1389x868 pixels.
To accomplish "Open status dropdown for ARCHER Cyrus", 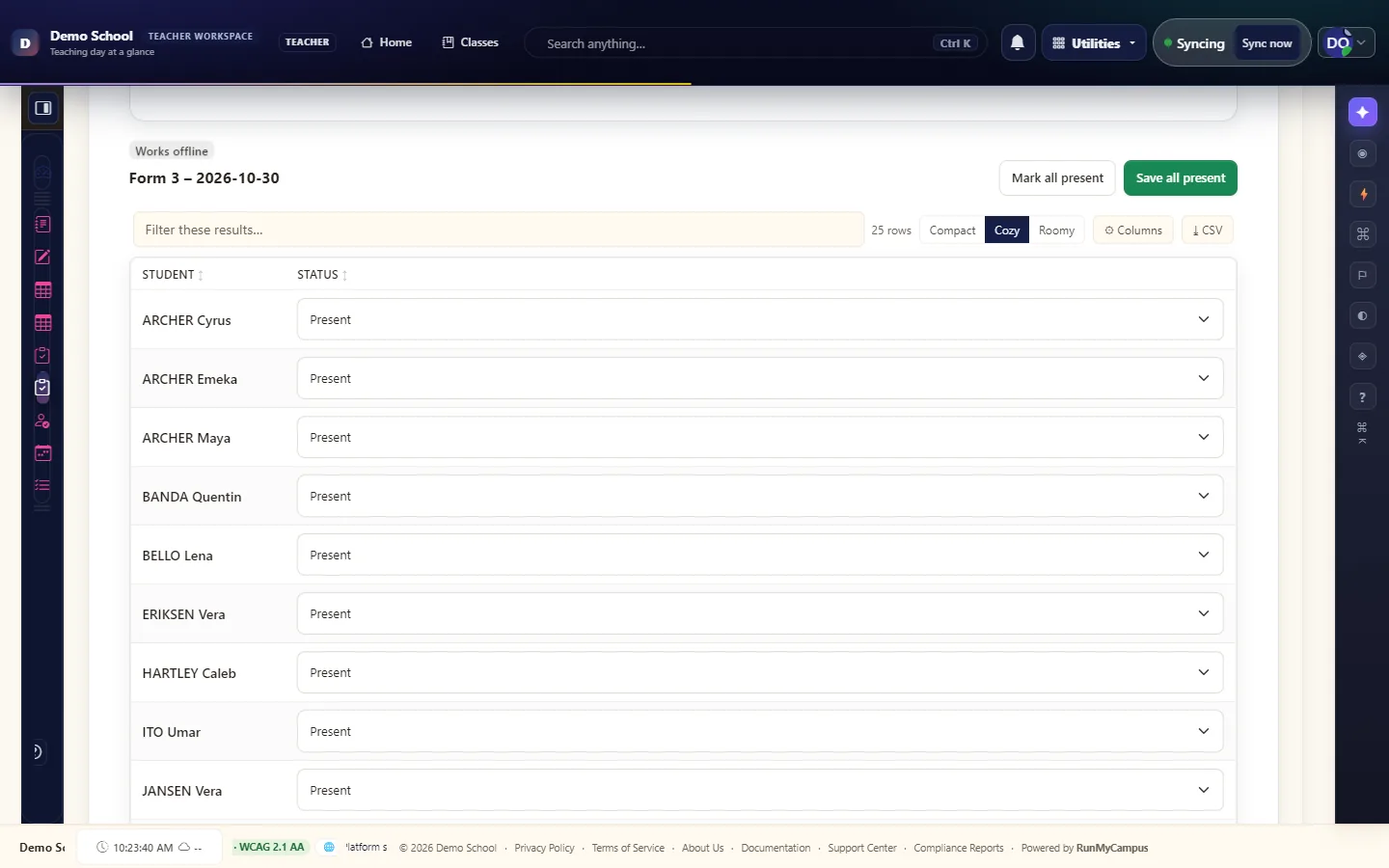I will (x=760, y=319).
